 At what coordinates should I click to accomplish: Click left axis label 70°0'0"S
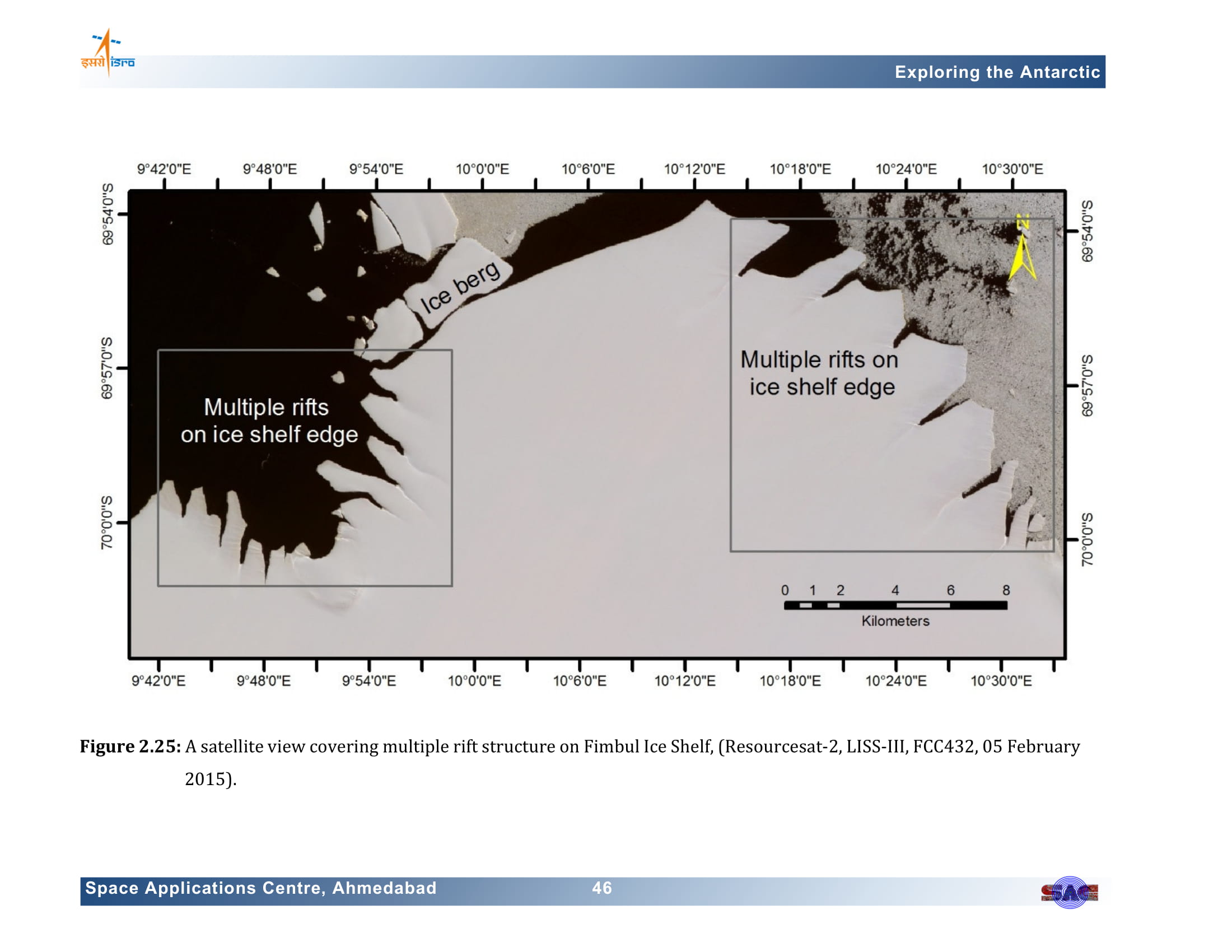pyautogui.click(x=107, y=523)
